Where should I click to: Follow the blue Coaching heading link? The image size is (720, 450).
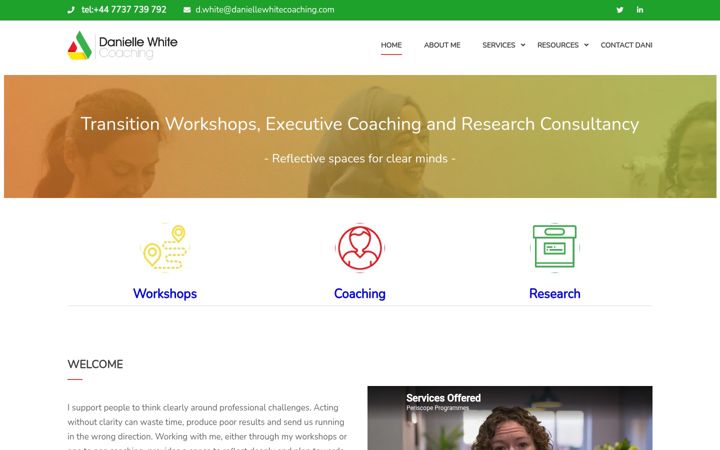[x=360, y=293]
